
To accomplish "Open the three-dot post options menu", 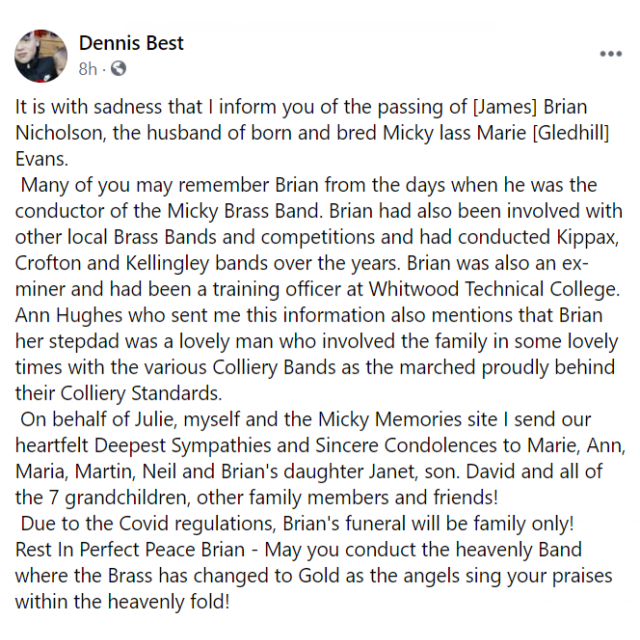I will click(x=611, y=55).
